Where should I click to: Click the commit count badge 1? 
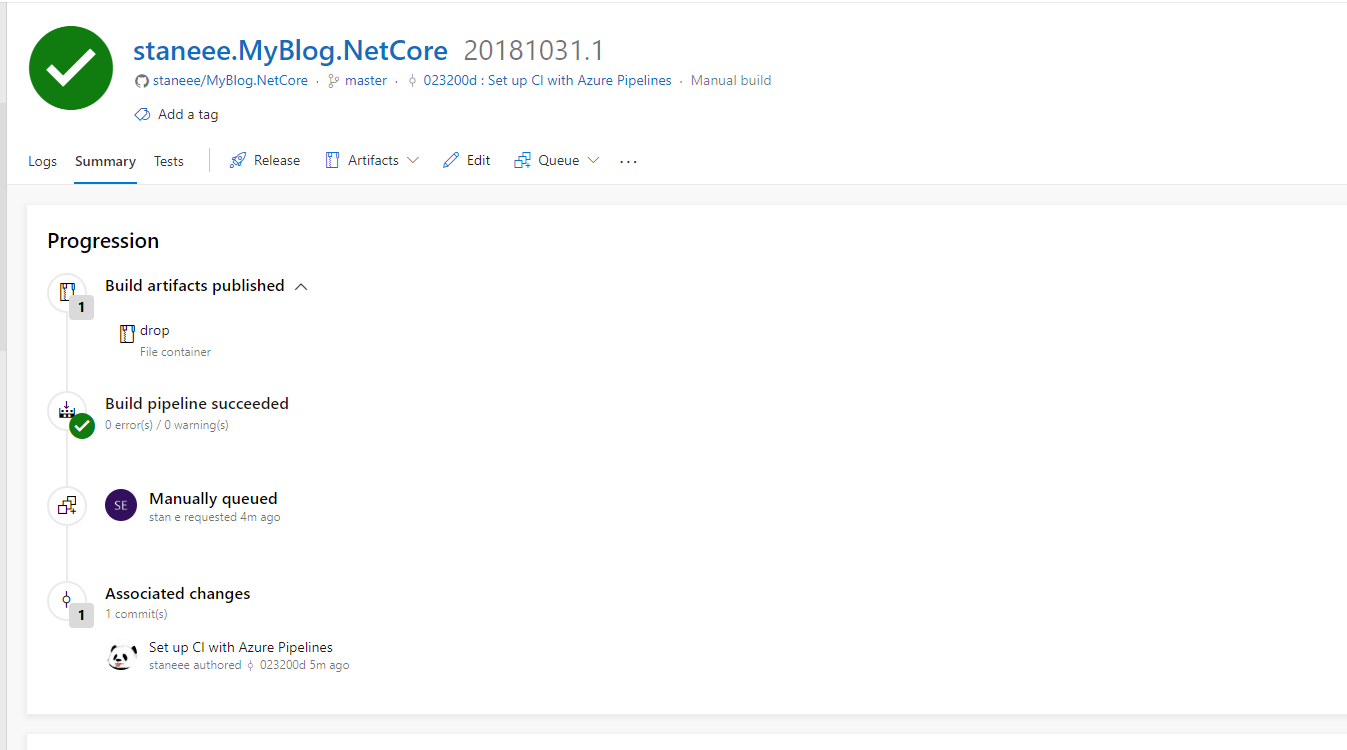[x=82, y=616]
